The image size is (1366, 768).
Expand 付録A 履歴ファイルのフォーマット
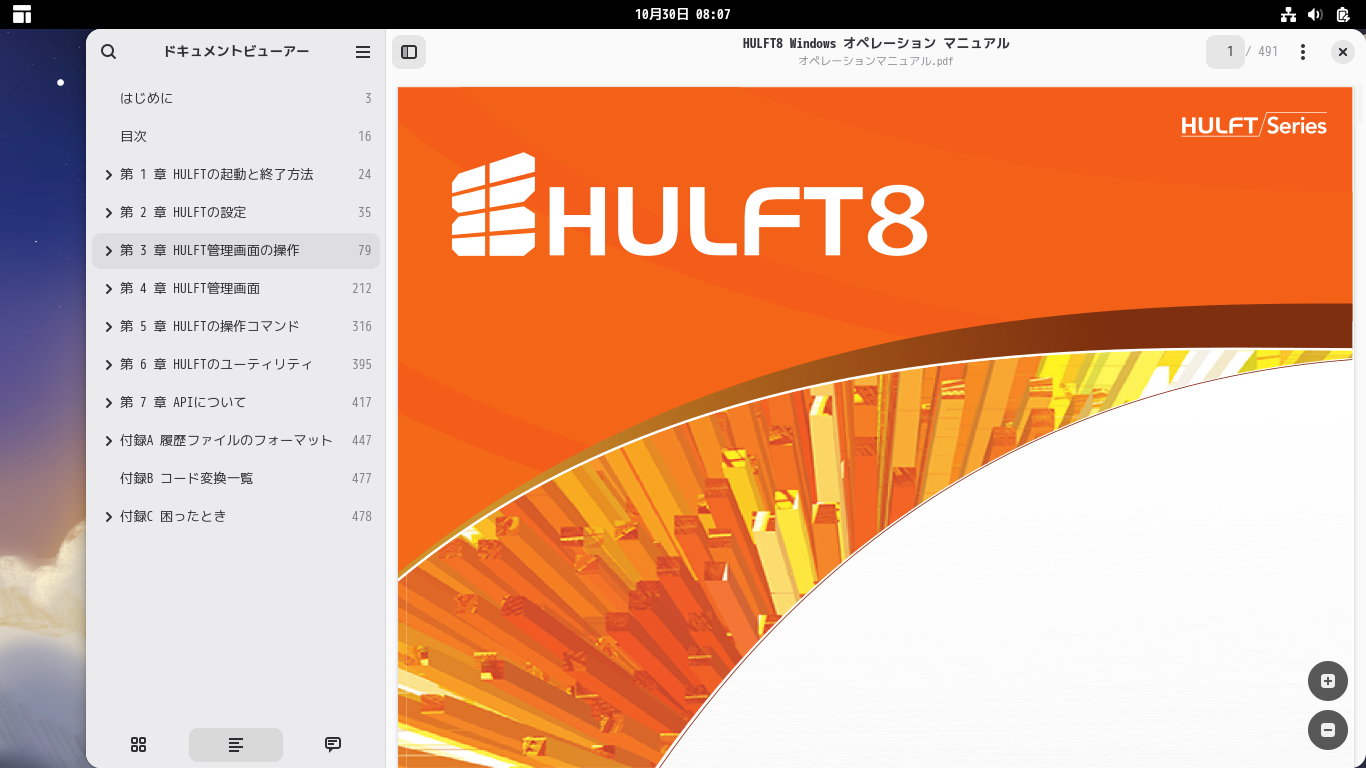click(108, 441)
